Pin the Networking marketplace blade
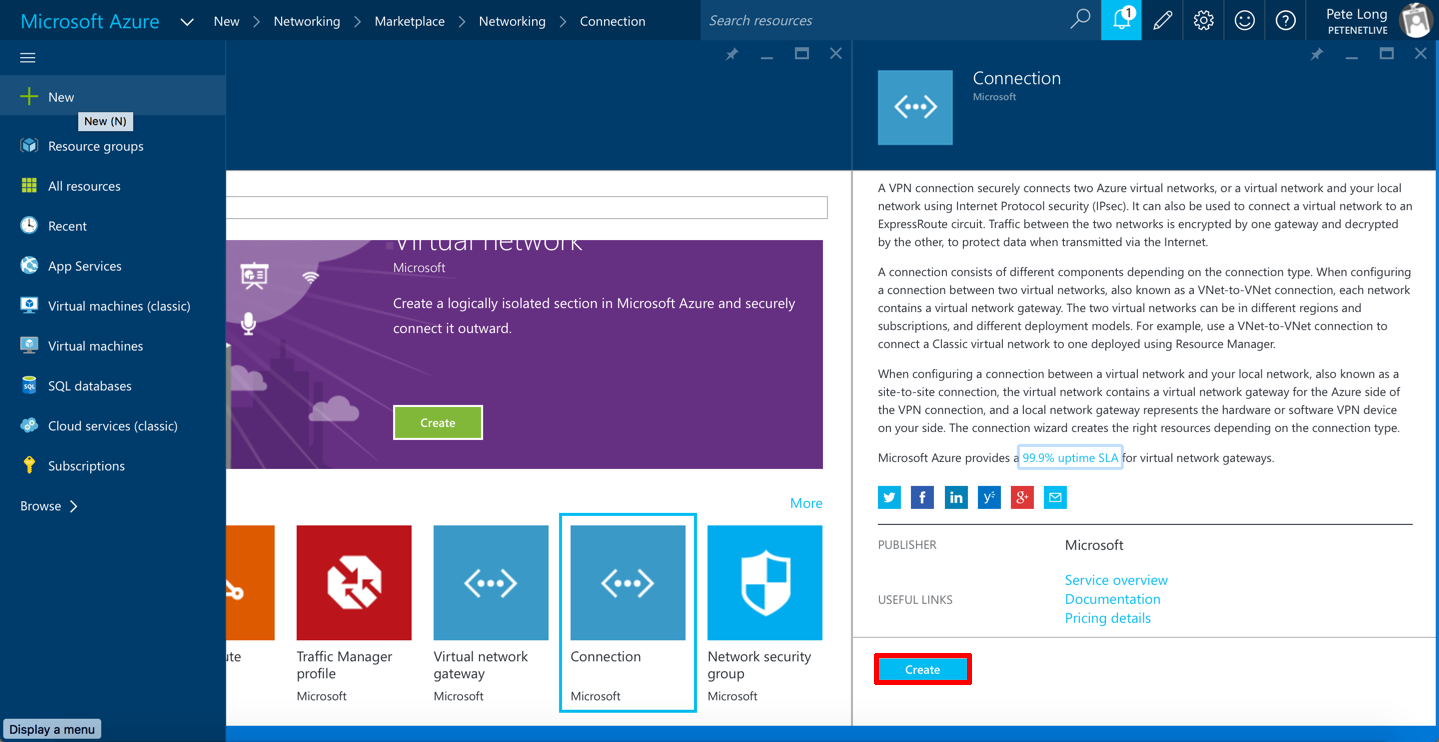 coord(732,54)
